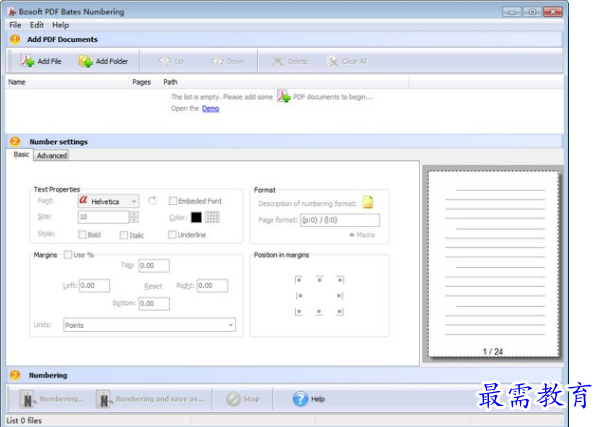The image size is (600, 427).
Task: Select middle-right position in margins
Action: click(x=339, y=295)
